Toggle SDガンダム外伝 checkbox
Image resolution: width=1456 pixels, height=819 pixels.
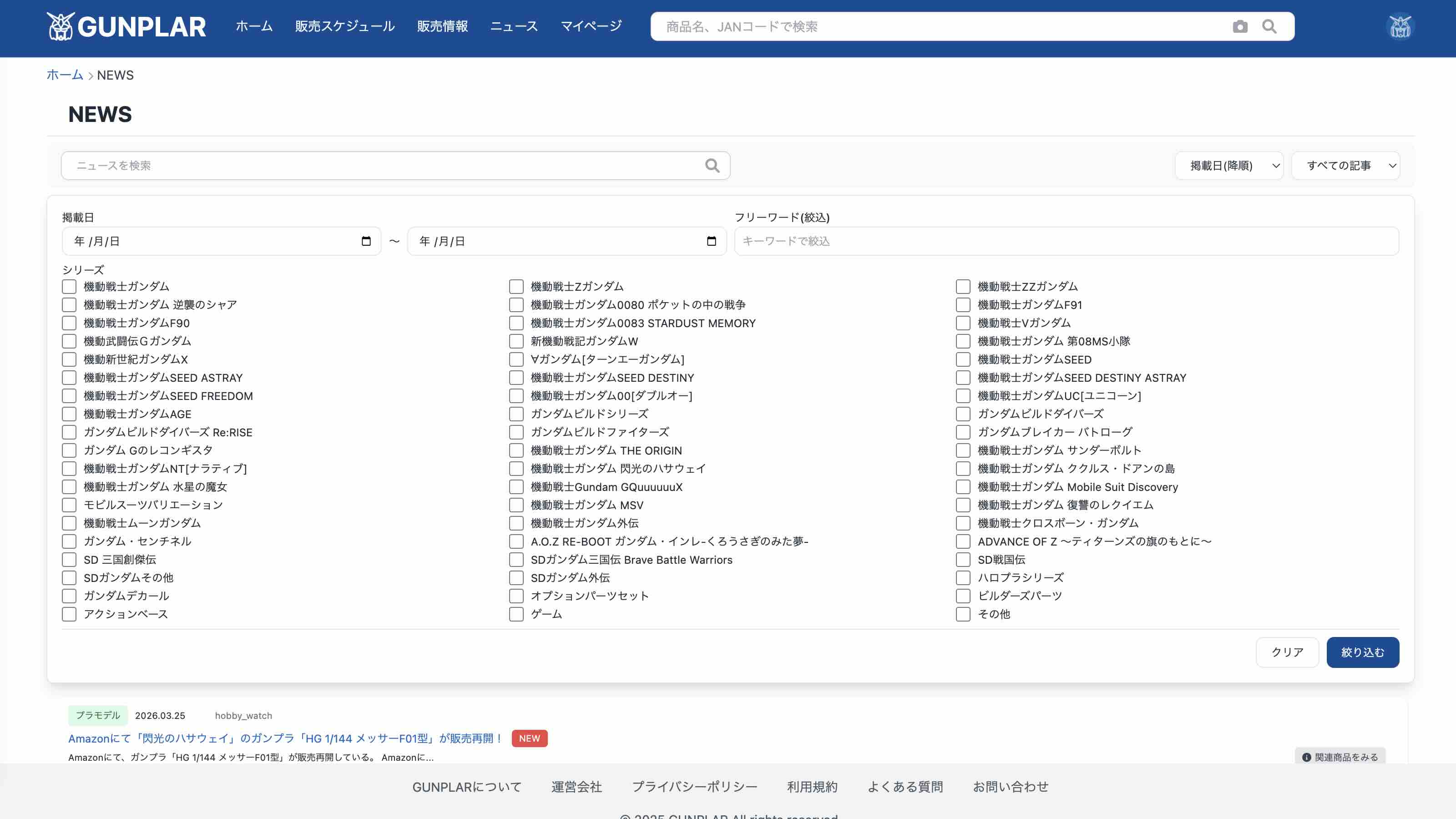516,578
